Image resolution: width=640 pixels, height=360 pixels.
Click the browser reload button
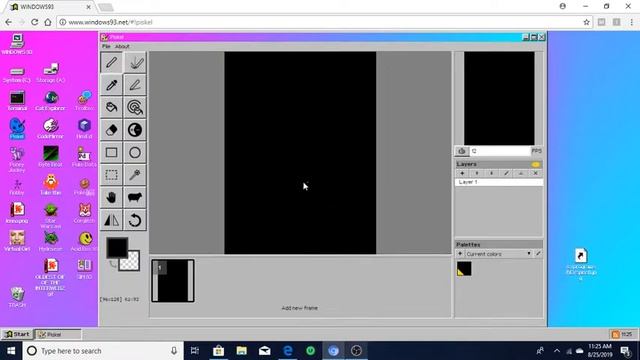(x=34, y=22)
